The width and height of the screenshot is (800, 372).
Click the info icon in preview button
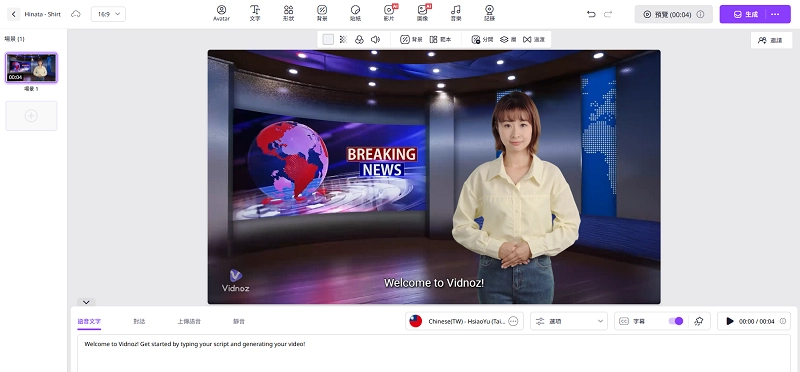coord(701,14)
